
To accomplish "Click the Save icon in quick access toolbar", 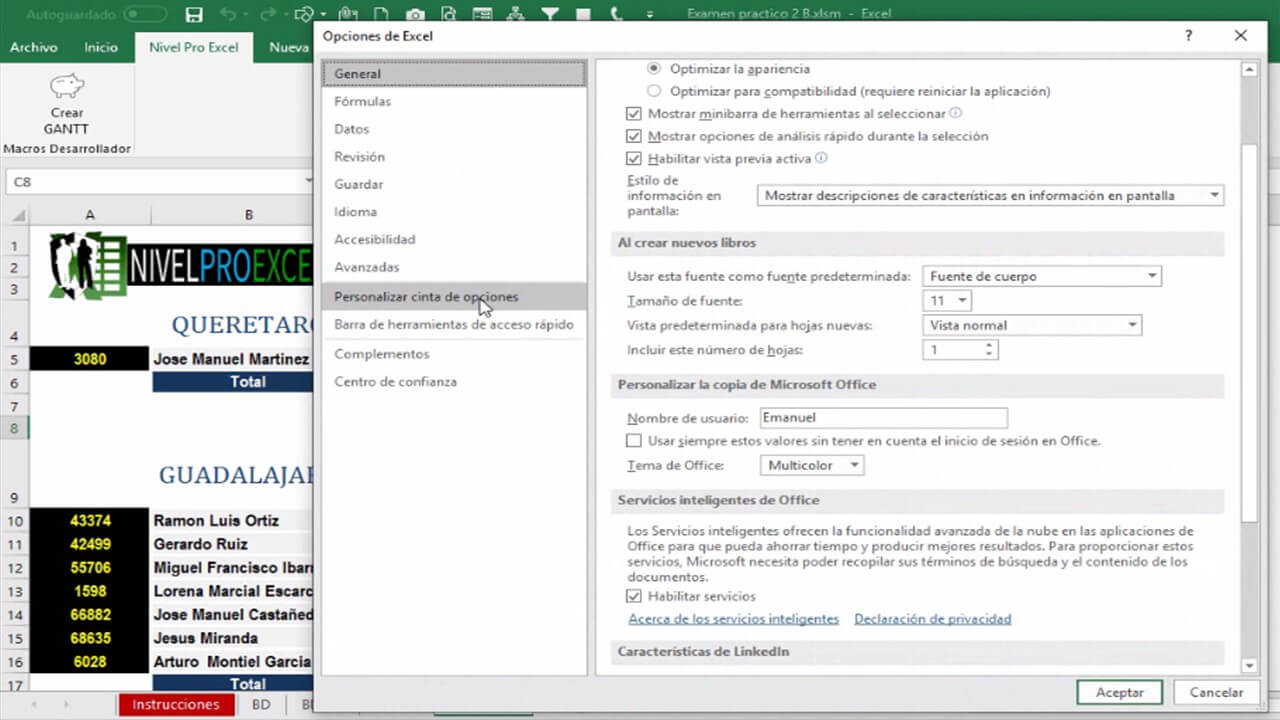I will point(194,15).
